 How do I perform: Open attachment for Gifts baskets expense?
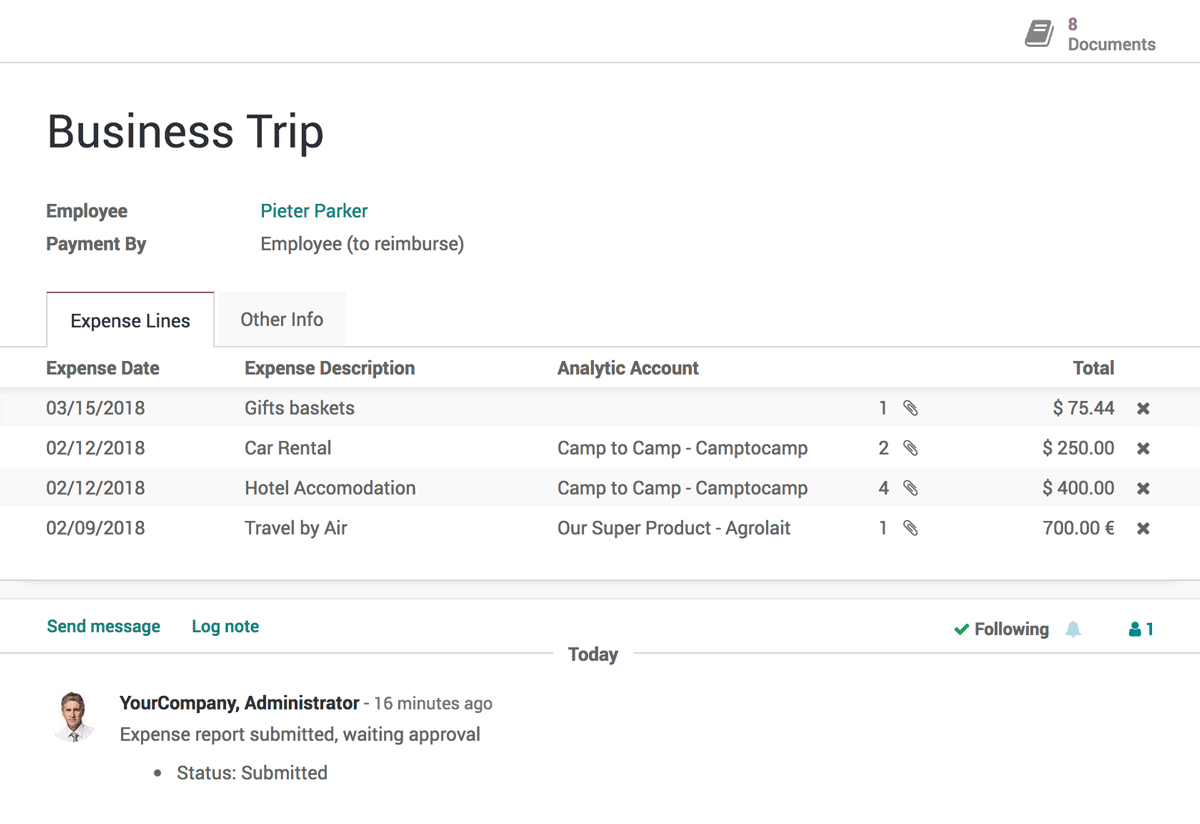(x=911, y=408)
